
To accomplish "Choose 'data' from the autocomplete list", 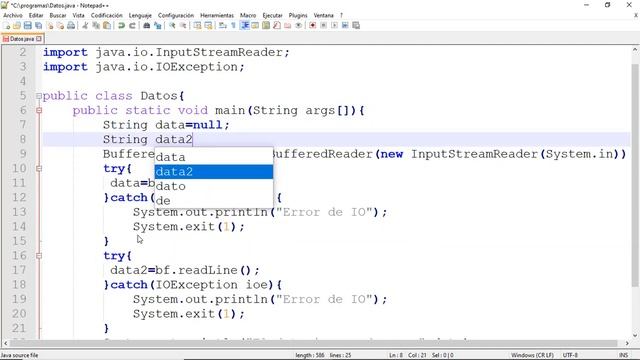I will (x=214, y=157).
